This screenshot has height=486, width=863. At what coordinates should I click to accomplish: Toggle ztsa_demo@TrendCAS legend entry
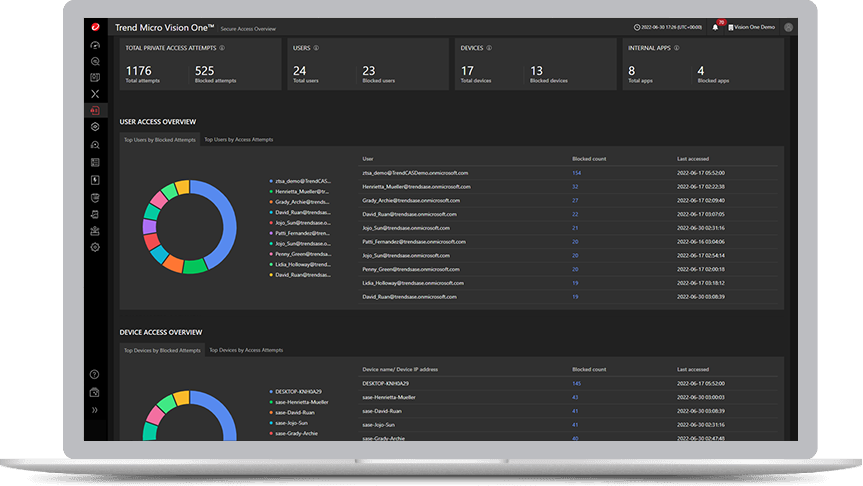click(x=301, y=181)
